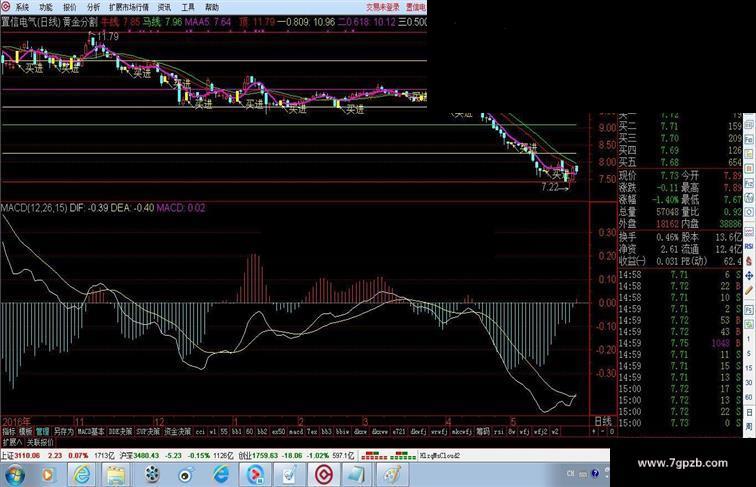Switch to the cci indicator

200,432
